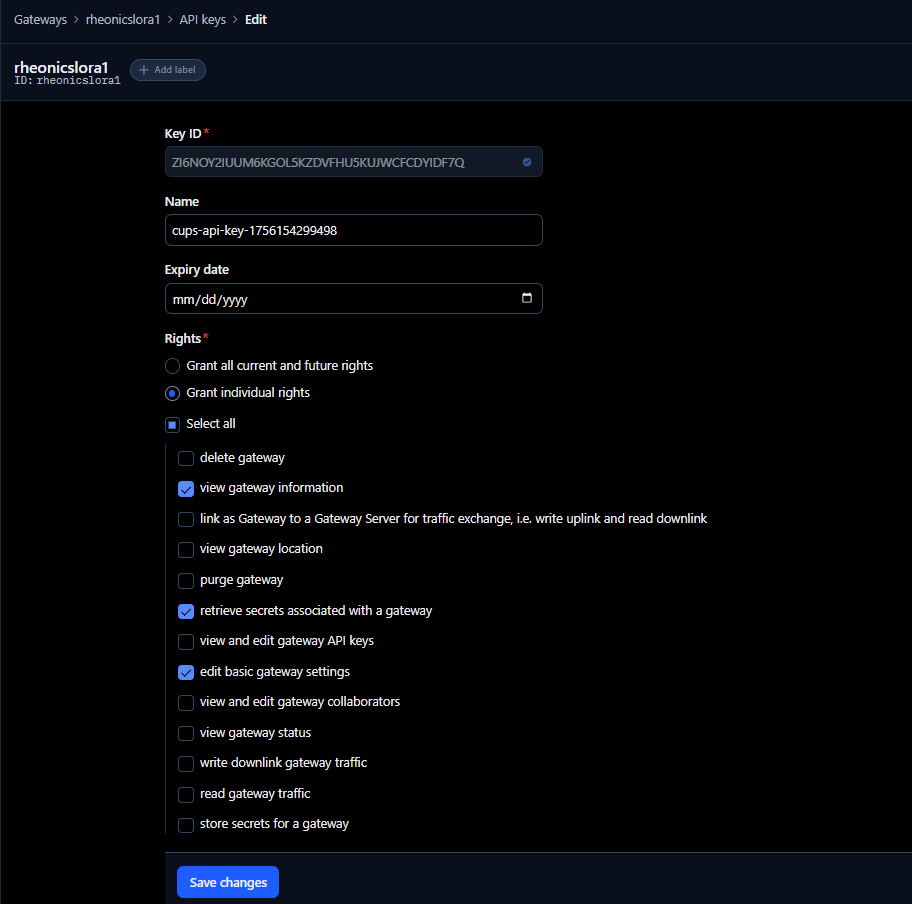Check store secrets for a gateway
This screenshot has height=904, width=912.
(186, 825)
